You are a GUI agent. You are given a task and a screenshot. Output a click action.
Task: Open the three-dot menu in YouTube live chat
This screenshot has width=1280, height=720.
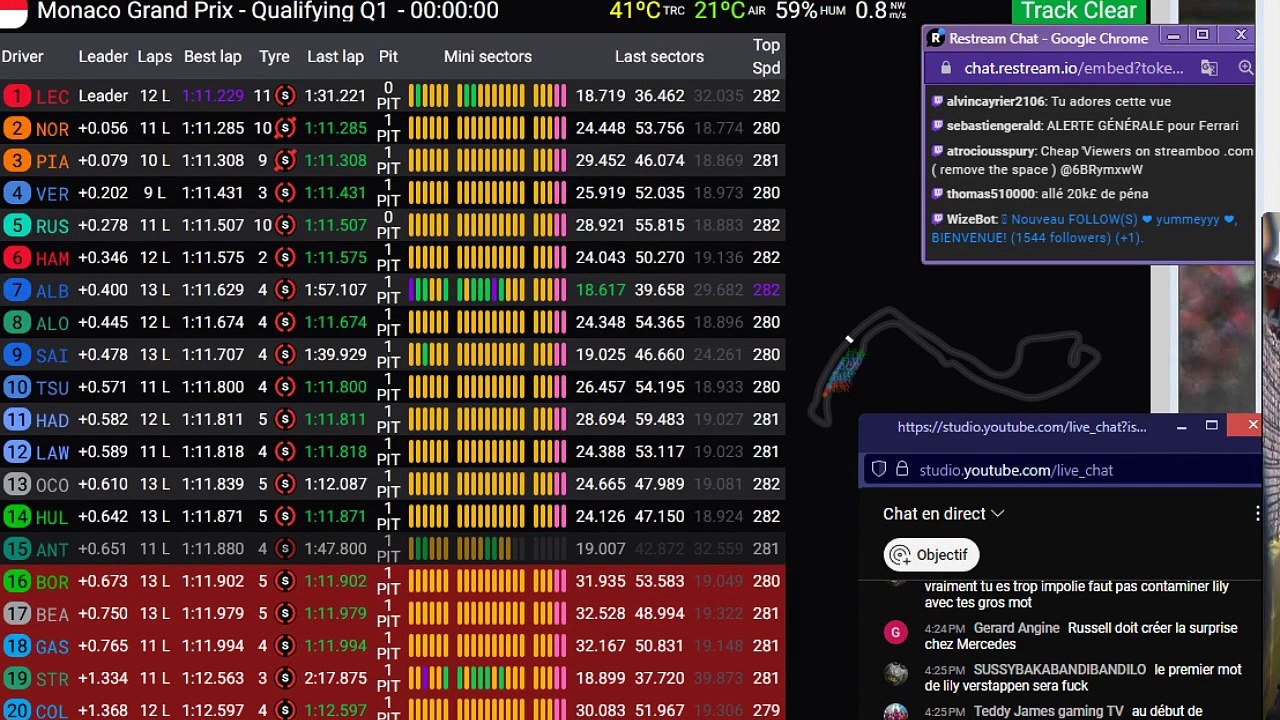(x=1257, y=514)
